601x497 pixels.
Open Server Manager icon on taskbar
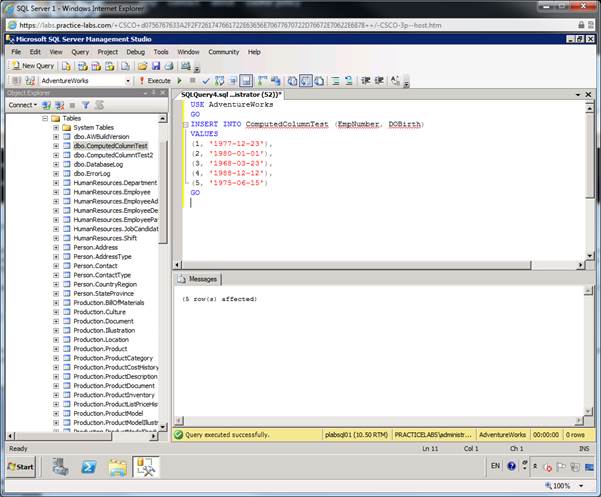(61, 467)
